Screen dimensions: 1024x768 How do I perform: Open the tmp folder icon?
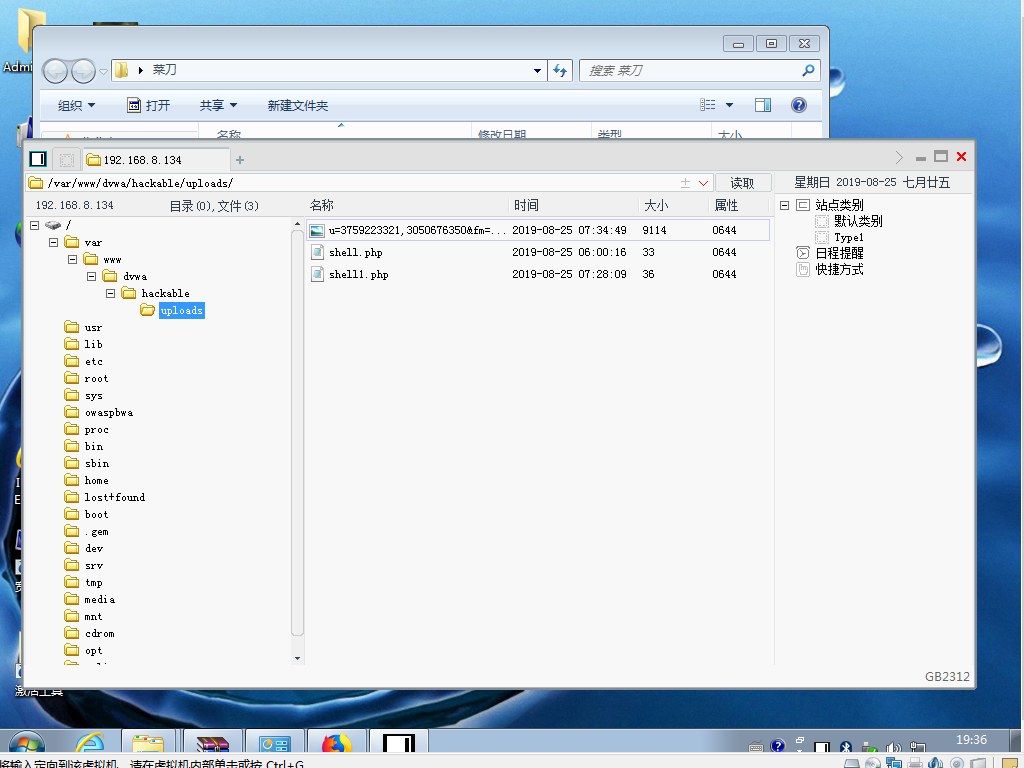[72, 582]
